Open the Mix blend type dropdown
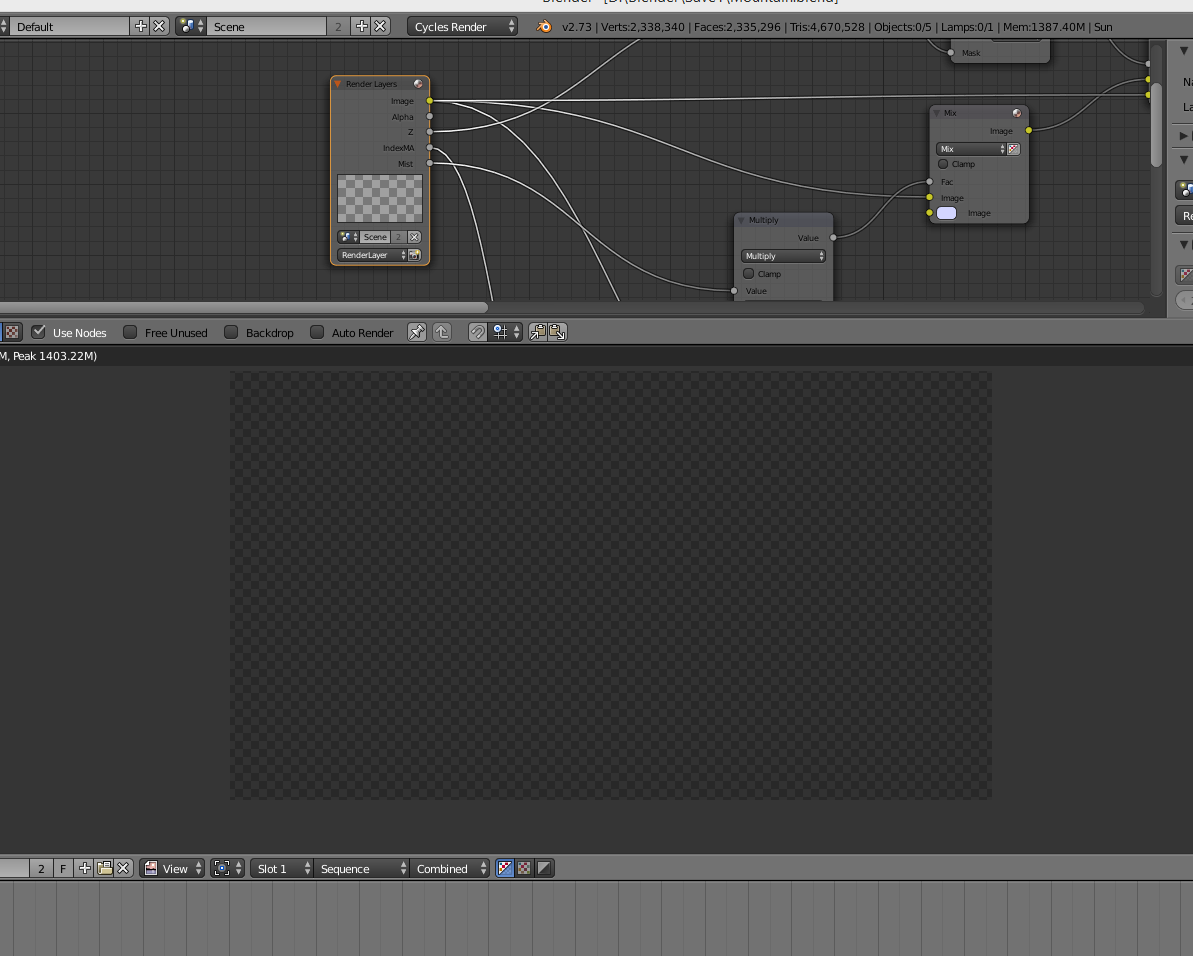The height and width of the screenshot is (956, 1193). 971,149
